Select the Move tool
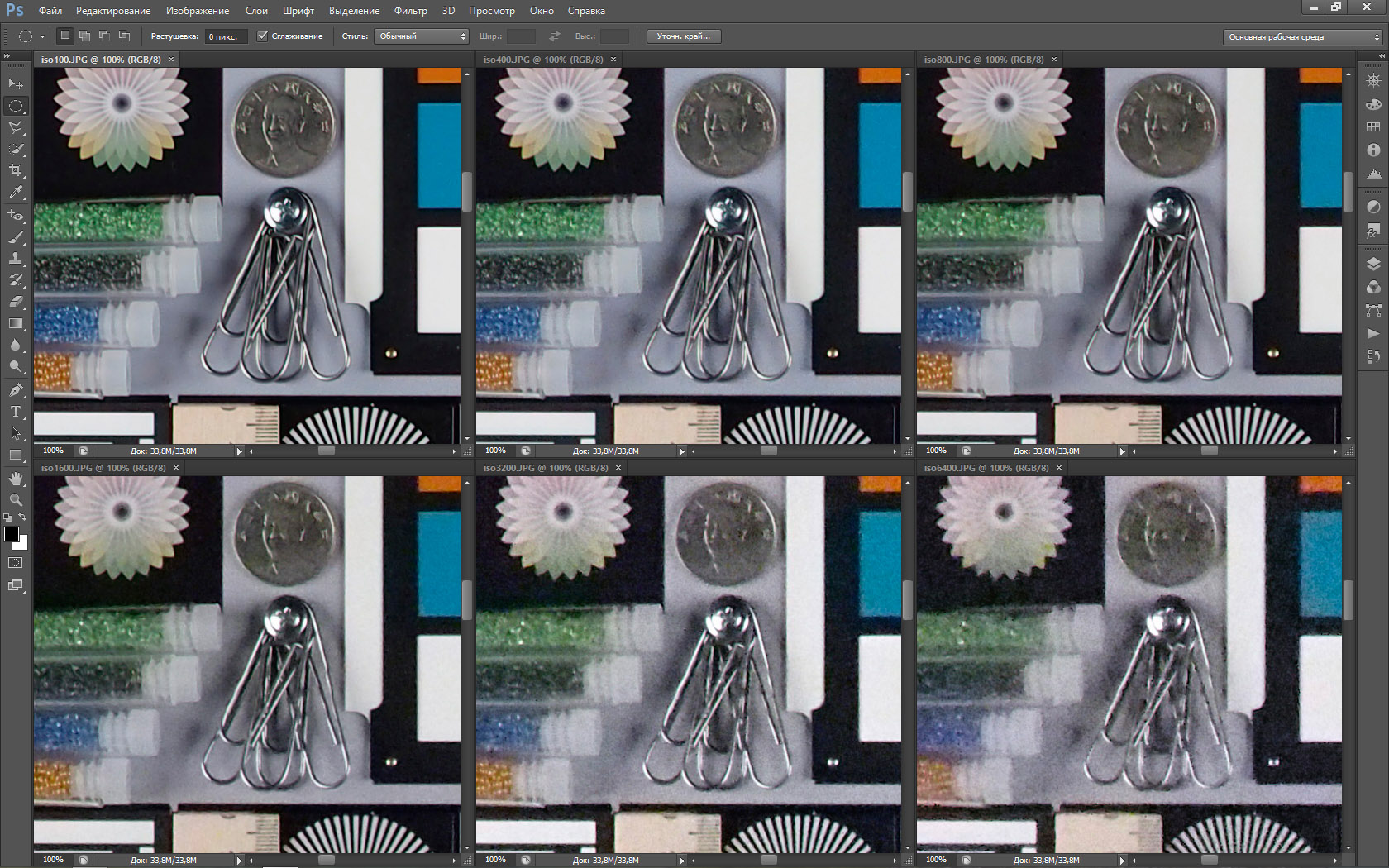This screenshot has height=868, width=1389. click(16, 84)
